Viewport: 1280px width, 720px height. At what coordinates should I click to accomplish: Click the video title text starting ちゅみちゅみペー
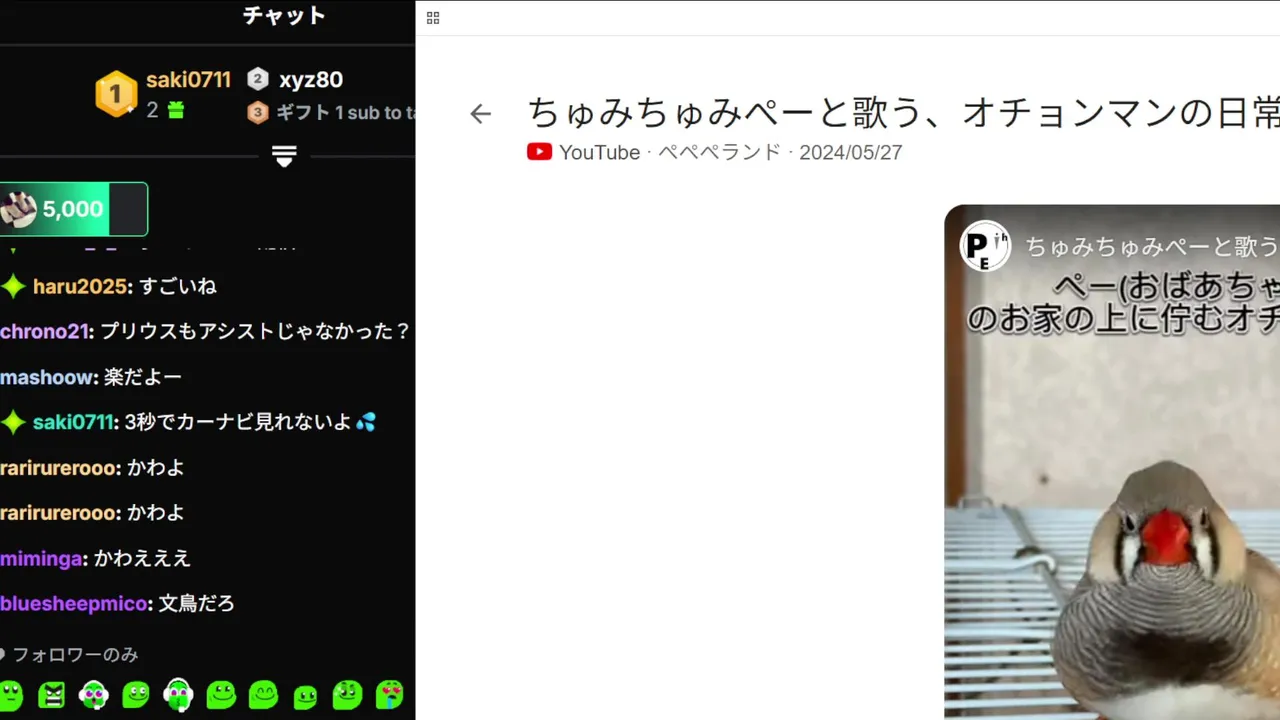[x=903, y=113]
